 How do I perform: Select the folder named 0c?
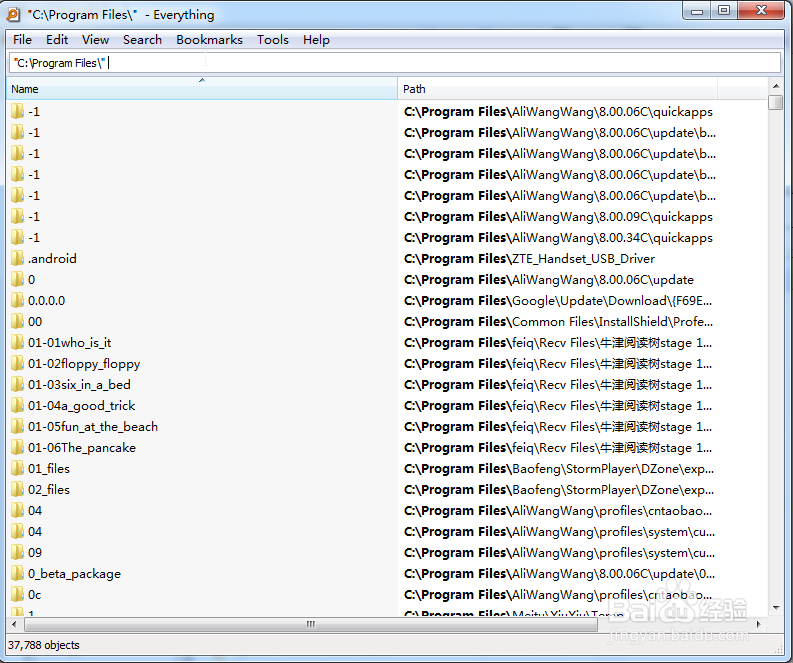34,594
